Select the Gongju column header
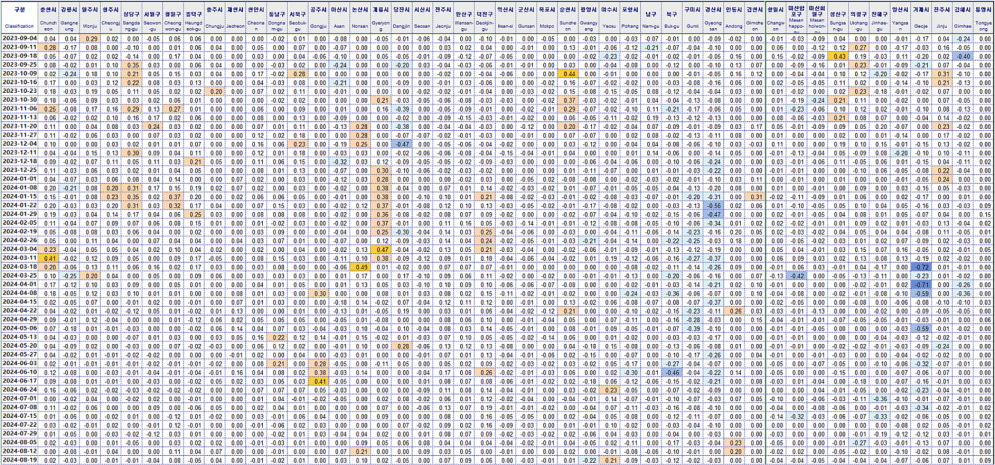This screenshot has width=995, height=465. [319, 18]
